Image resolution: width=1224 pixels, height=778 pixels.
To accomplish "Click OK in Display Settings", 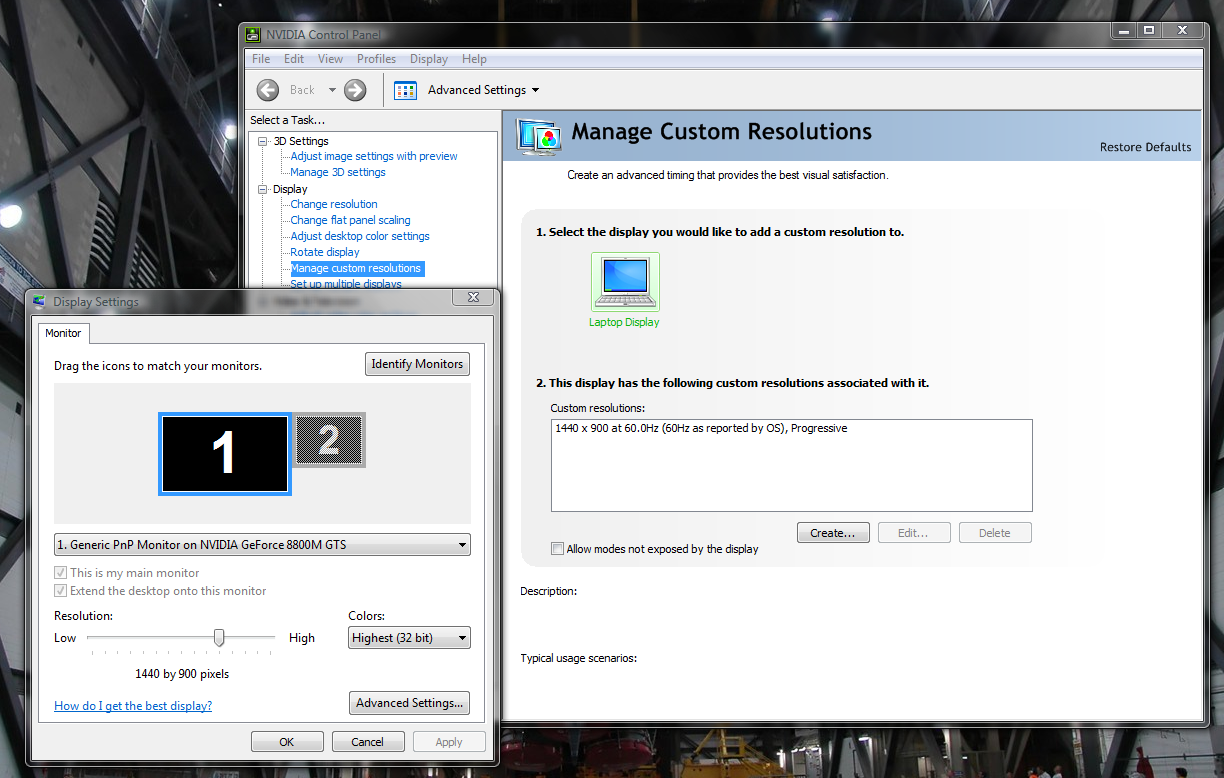I will pos(287,742).
